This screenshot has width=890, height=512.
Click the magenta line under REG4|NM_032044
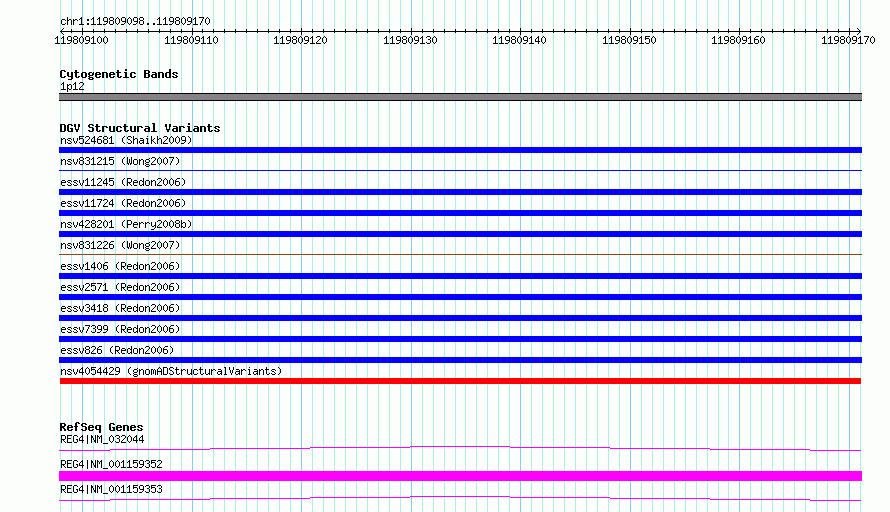[460, 448]
